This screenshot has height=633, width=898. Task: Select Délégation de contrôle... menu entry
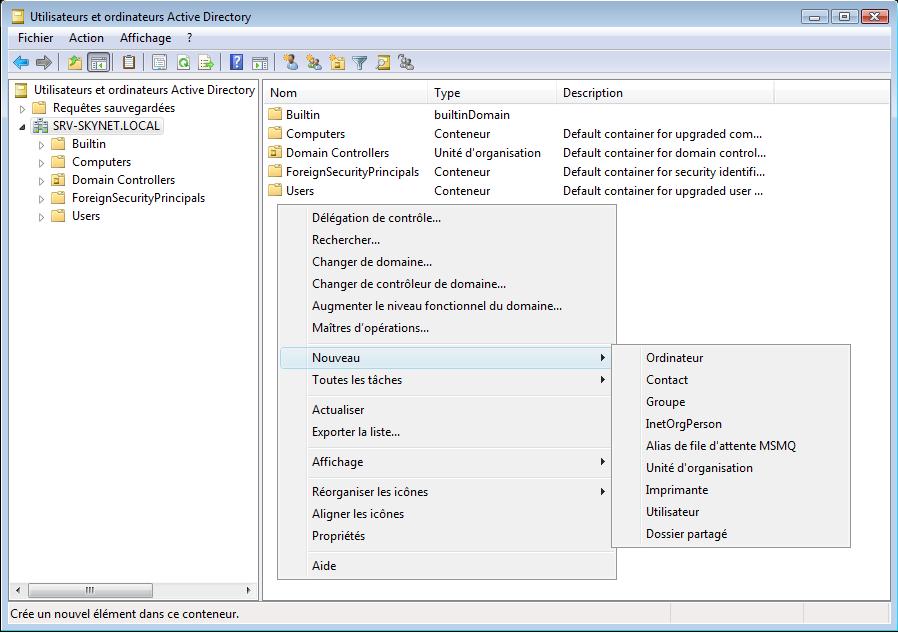[x=376, y=218]
